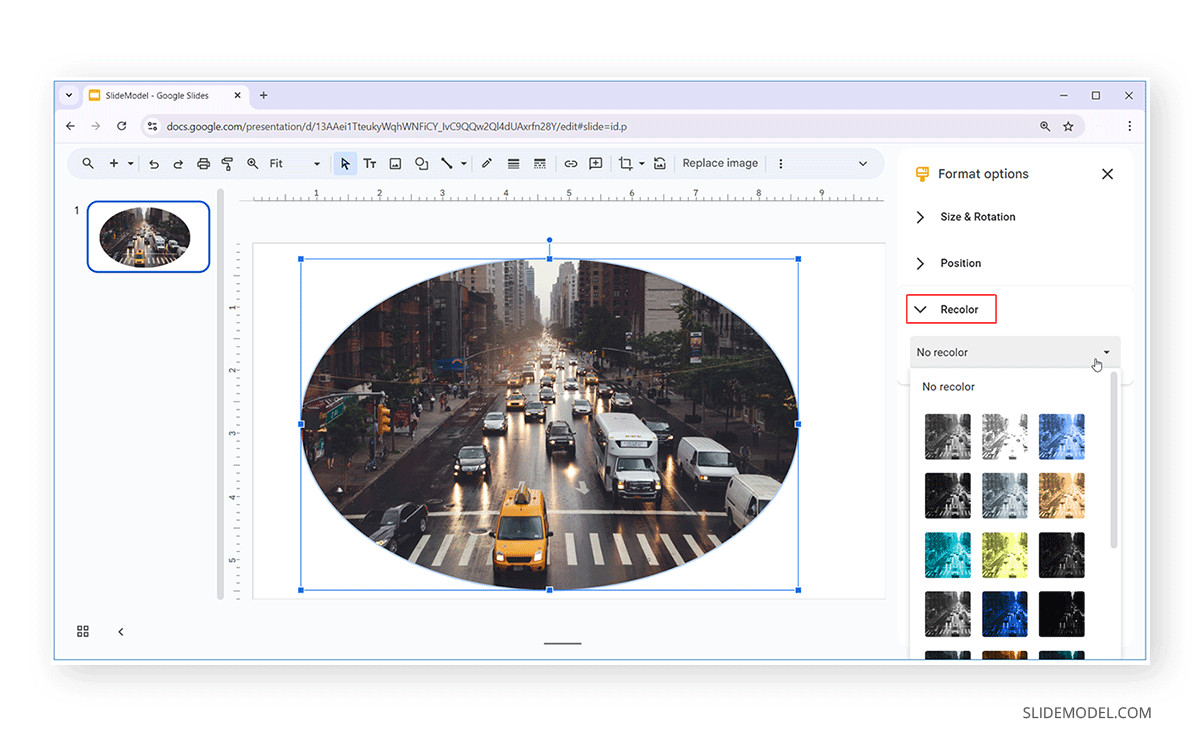The height and width of the screenshot is (743, 1200).
Task: Apply the black recolor in fourth row
Action: (1062, 614)
